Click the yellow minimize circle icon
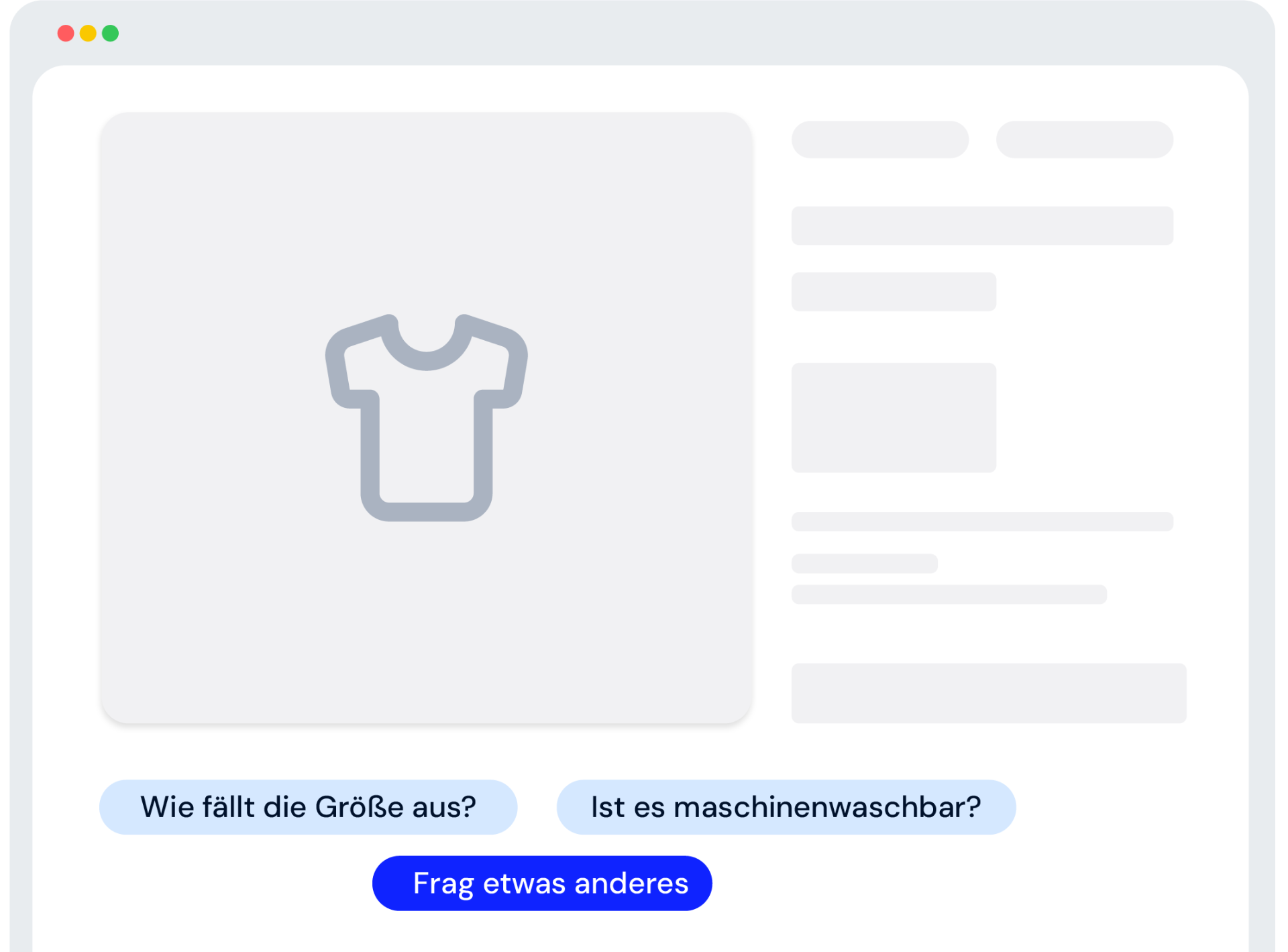1288x952 pixels. [x=88, y=32]
